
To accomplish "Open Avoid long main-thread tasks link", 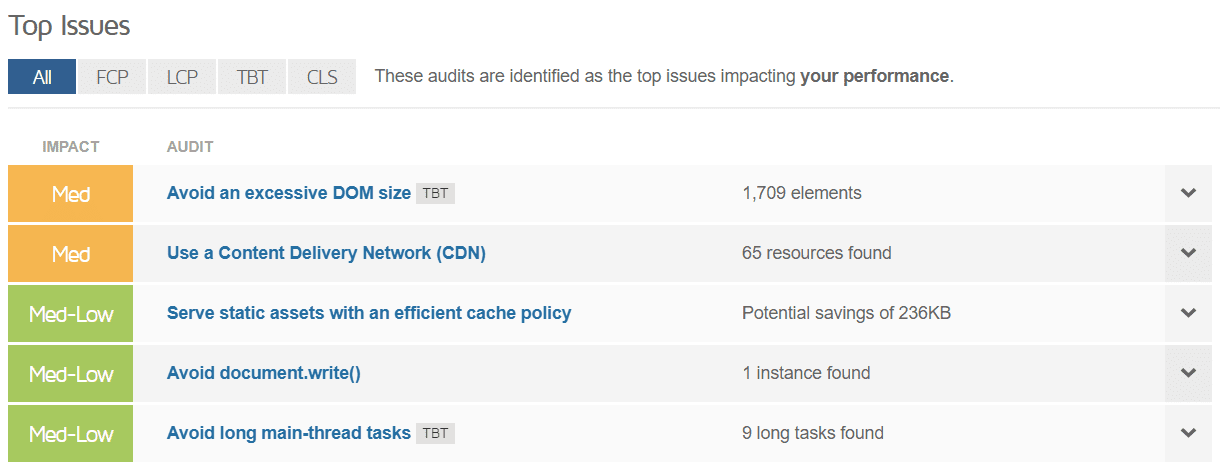I will 288,433.
